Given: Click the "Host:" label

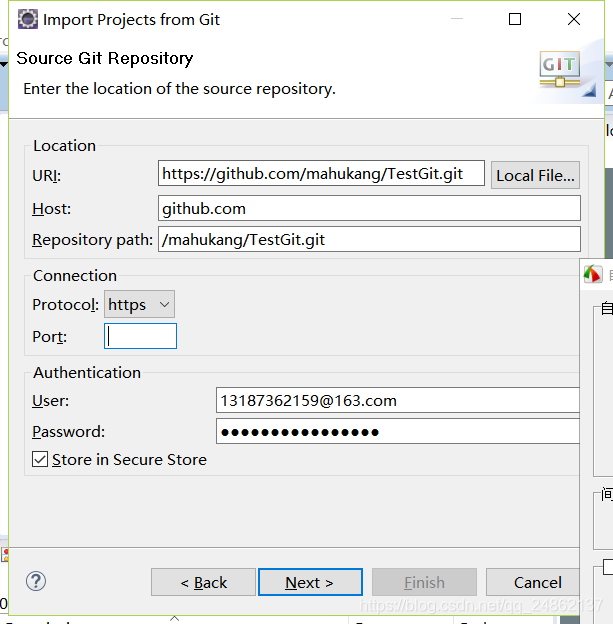Looking at the screenshot, I should tap(52, 209).
